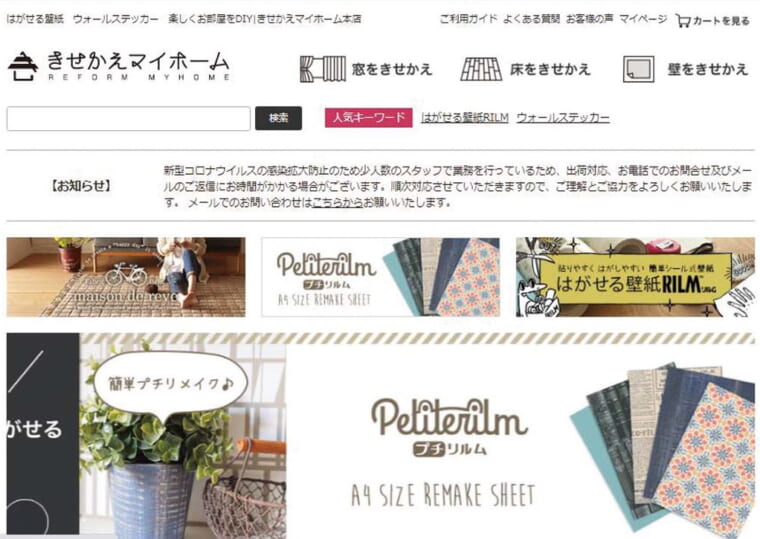
Task: Select the wall sheet icon
Action: (x=638, y=69)
